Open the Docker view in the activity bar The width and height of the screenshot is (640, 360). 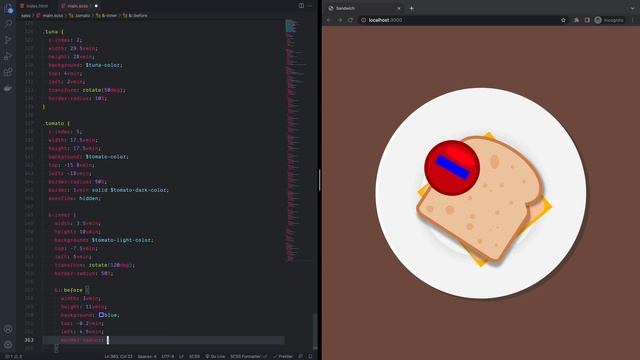(x=8, y=88)
